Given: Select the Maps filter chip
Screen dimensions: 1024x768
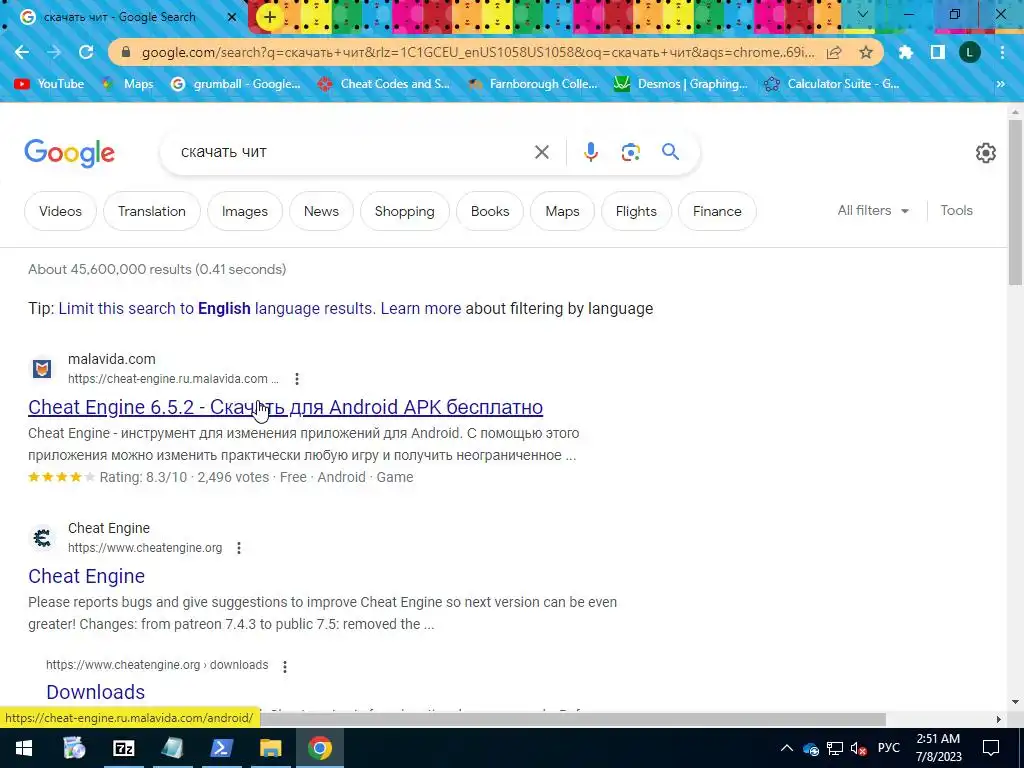Looking at the screenshot, I should point(562,211).
